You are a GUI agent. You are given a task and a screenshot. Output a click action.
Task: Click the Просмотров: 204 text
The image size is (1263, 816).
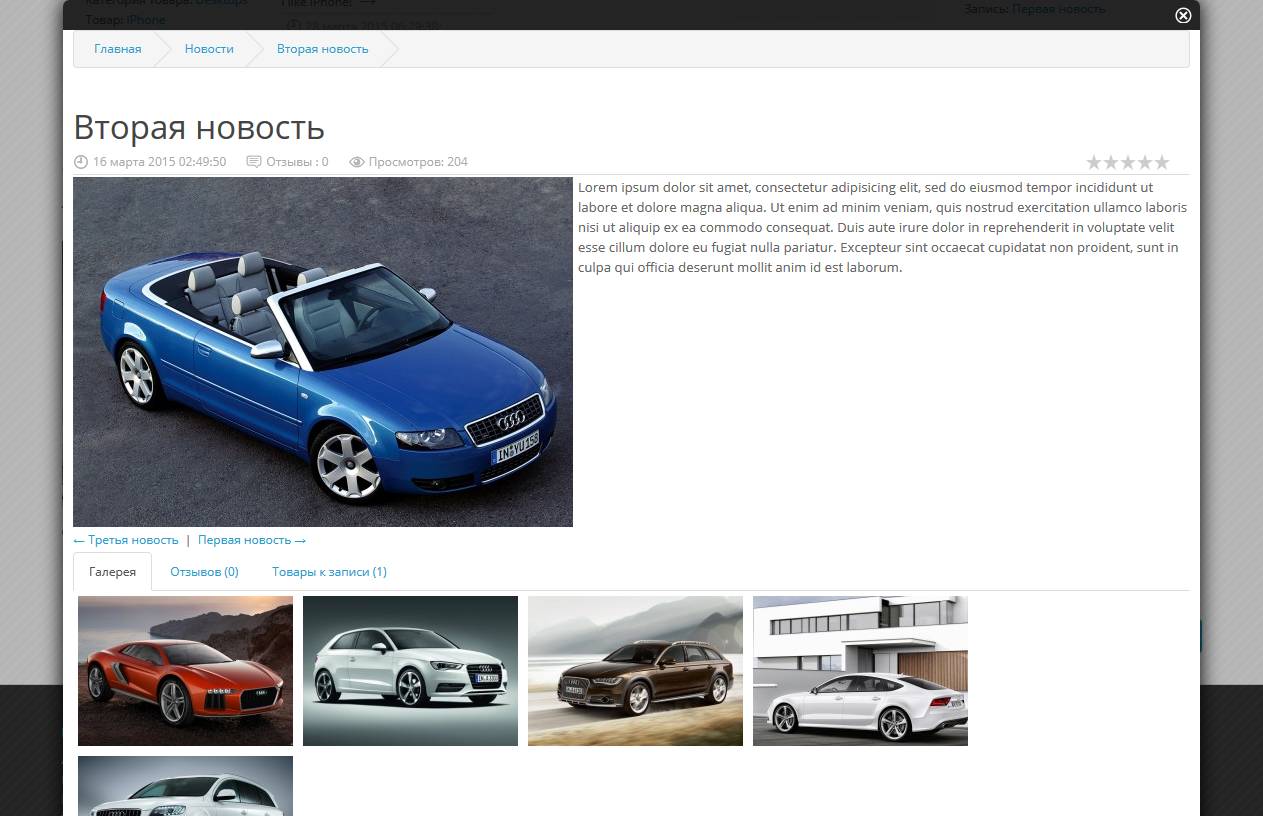click(418, 162)
